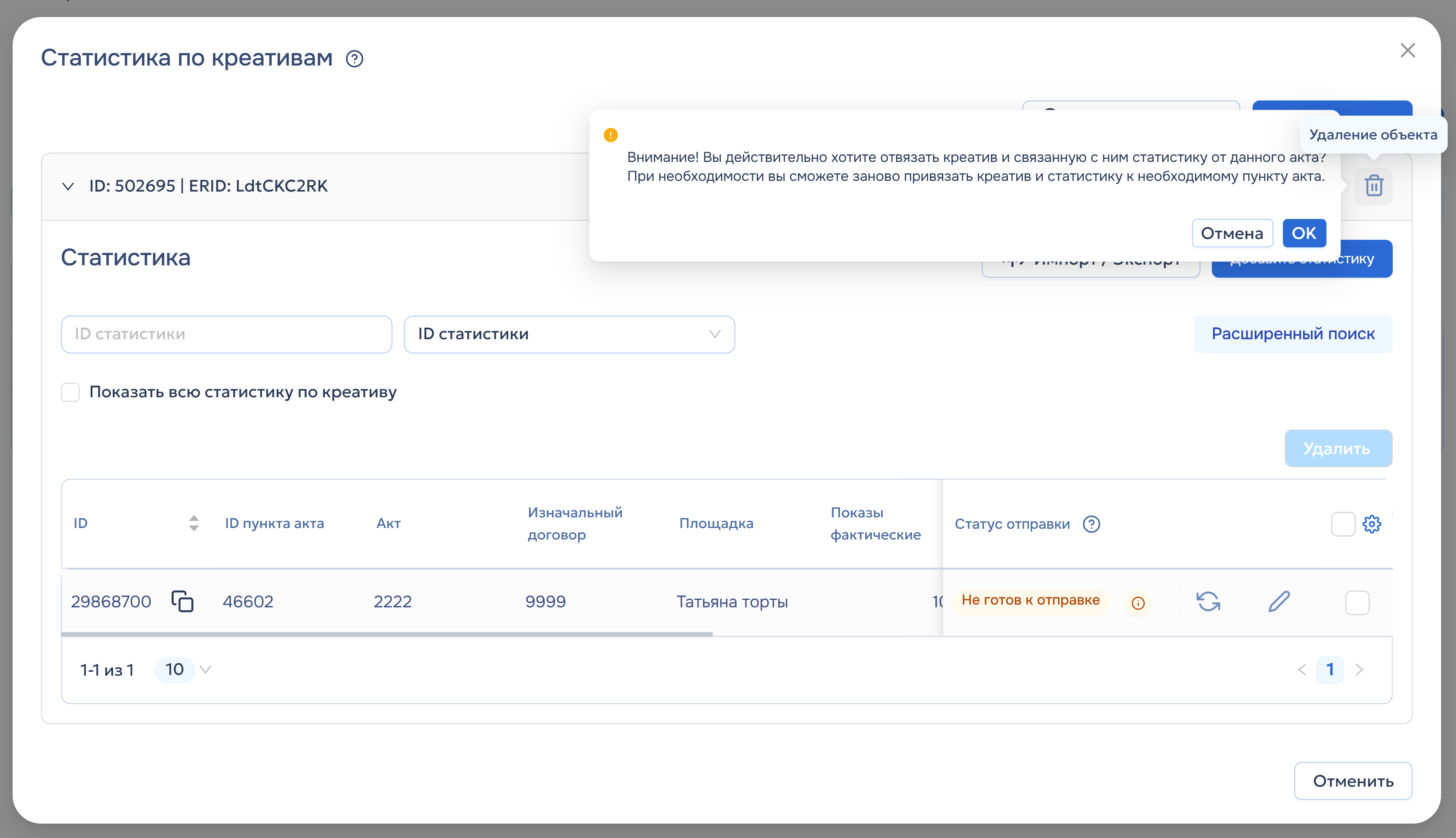Click the warning exclamation icon in popup
Image resolution: width=1456 pixels, height=838 pixels.
(x=610, y=135)
